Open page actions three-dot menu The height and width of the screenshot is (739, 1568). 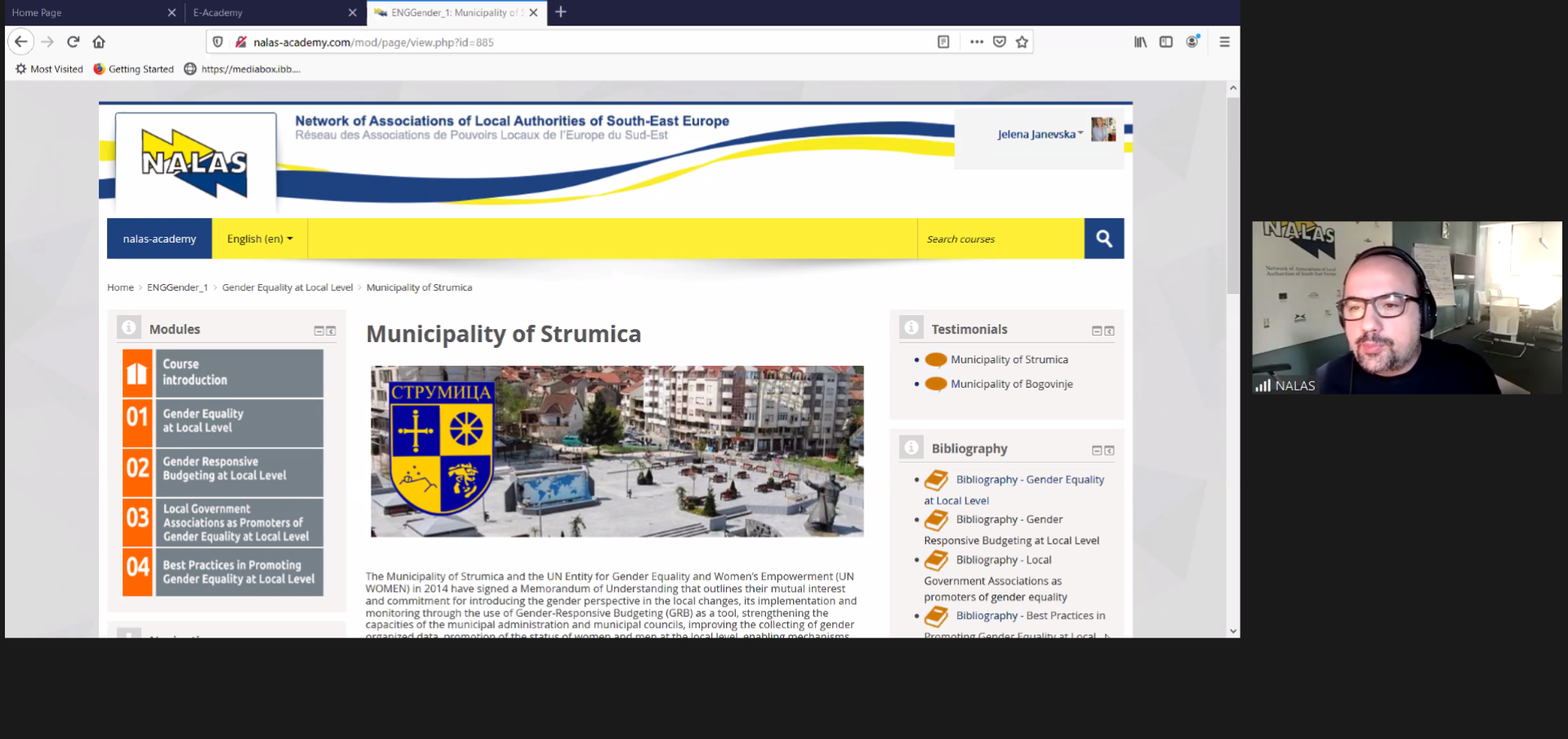977,42
